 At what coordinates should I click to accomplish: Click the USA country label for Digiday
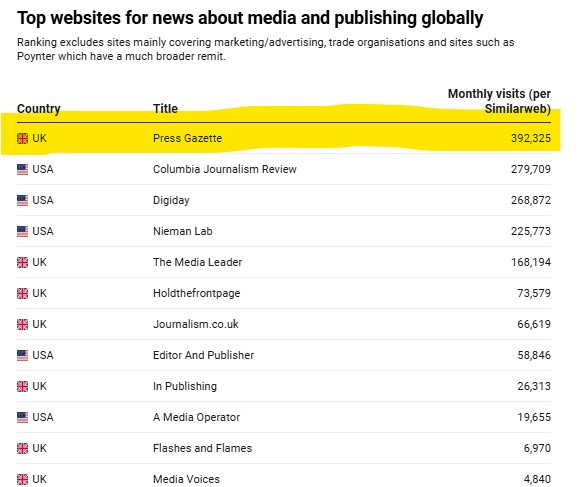coord(43,200)
